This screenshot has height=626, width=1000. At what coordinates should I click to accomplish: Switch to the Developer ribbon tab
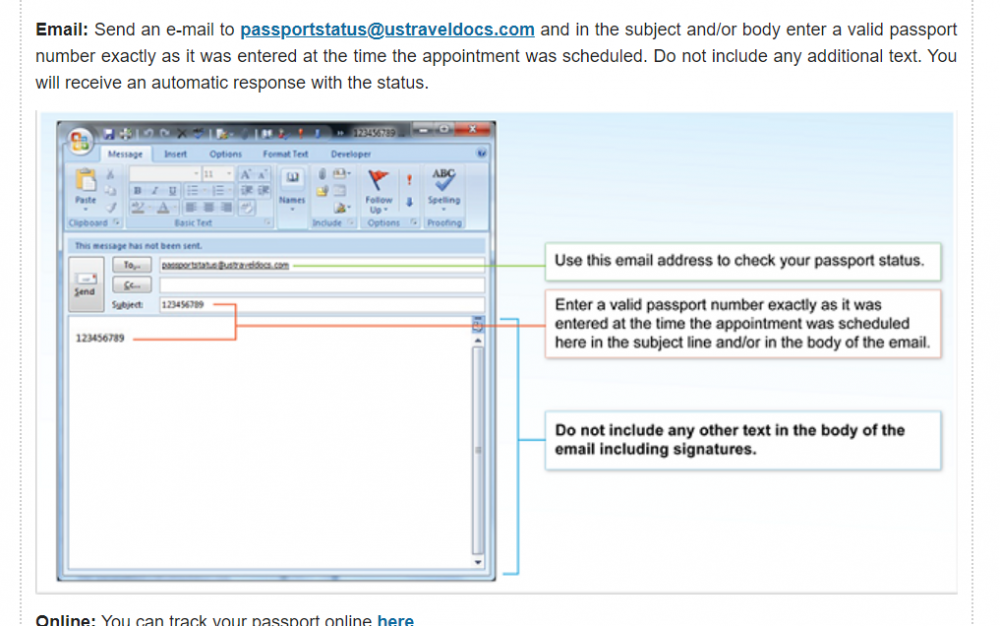(x=351, y=154)
